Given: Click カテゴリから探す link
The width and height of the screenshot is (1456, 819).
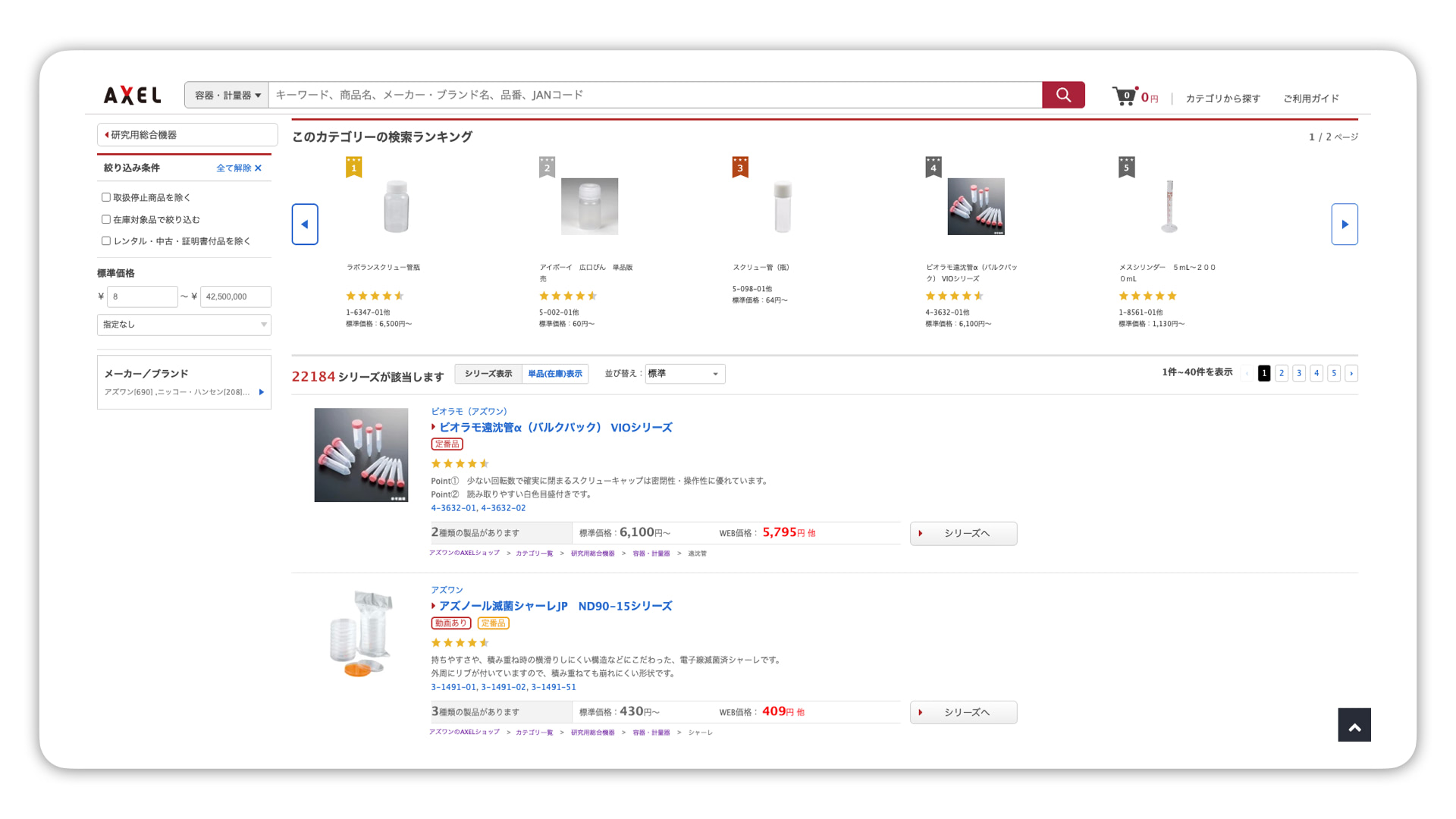Looking at the screenshot, I should point(1222,99).
